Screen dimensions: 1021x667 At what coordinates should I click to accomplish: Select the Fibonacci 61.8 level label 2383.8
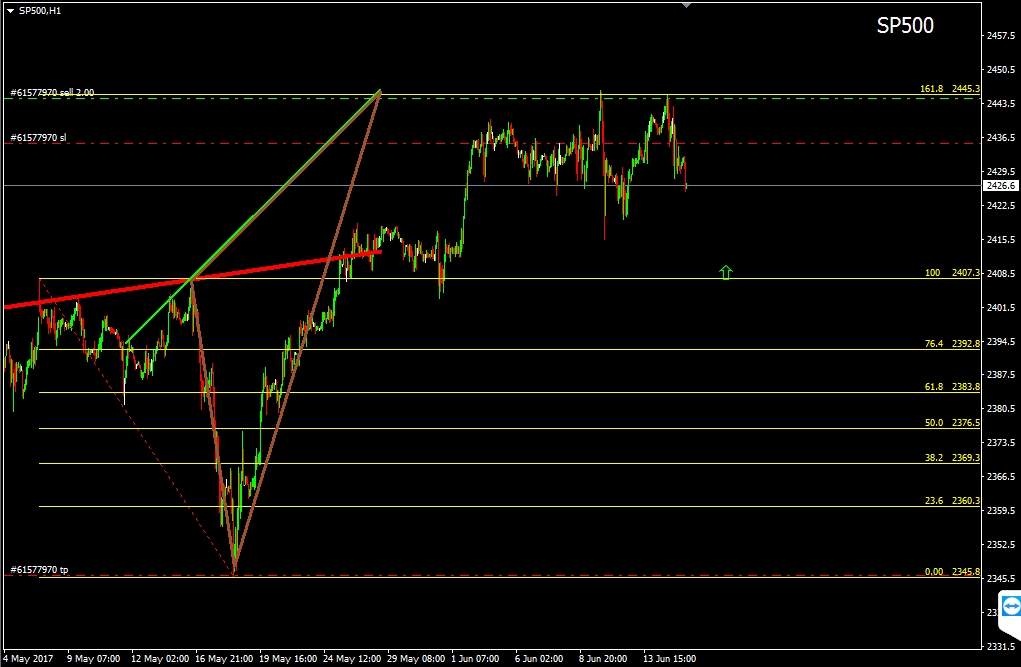(952, 387)
